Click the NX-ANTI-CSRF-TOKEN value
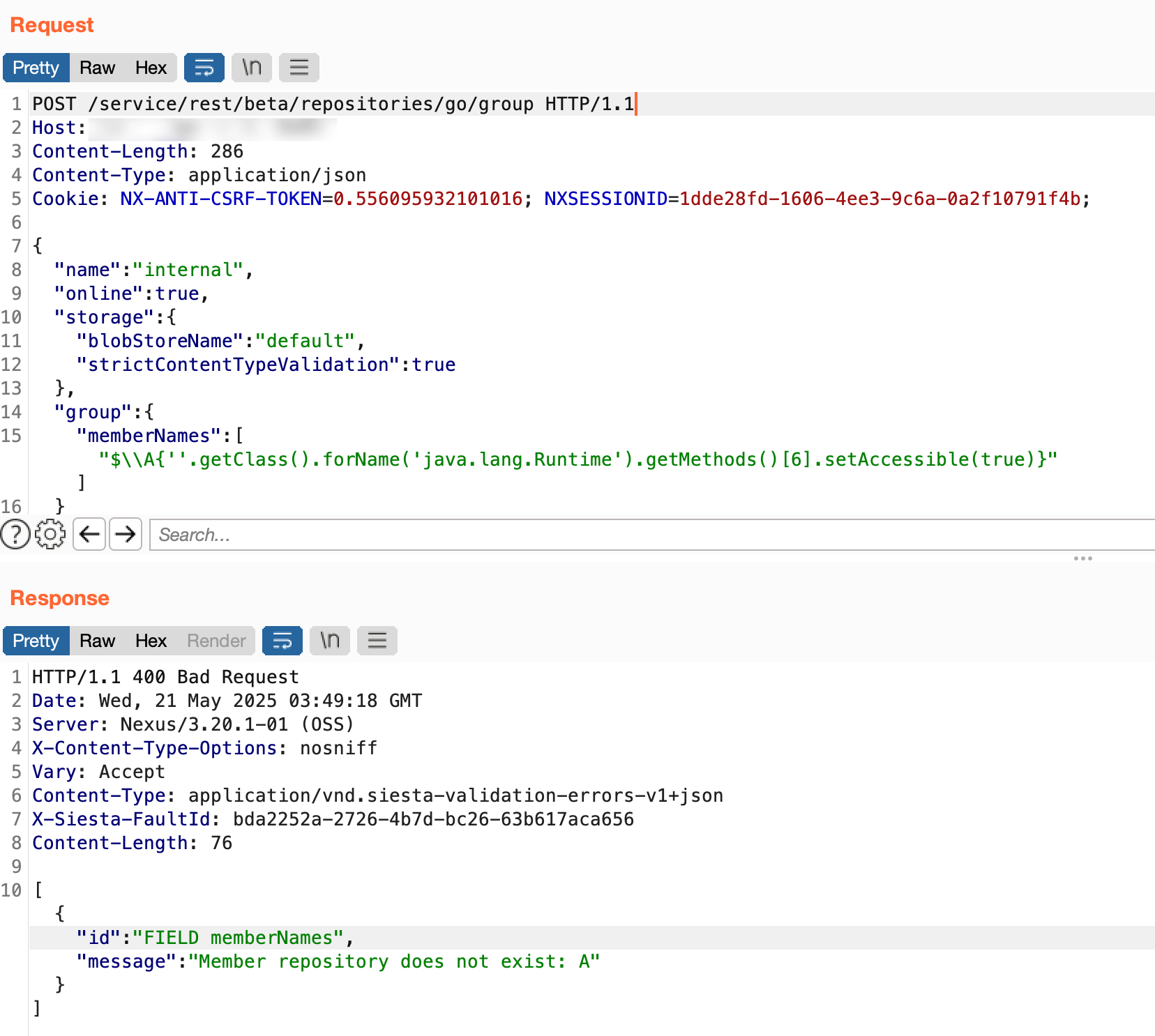 tap(428, 199)
